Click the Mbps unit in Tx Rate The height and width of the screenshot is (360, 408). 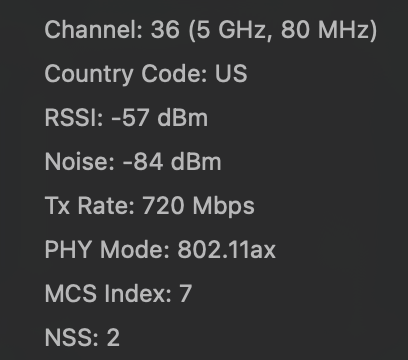pos(224,206)
